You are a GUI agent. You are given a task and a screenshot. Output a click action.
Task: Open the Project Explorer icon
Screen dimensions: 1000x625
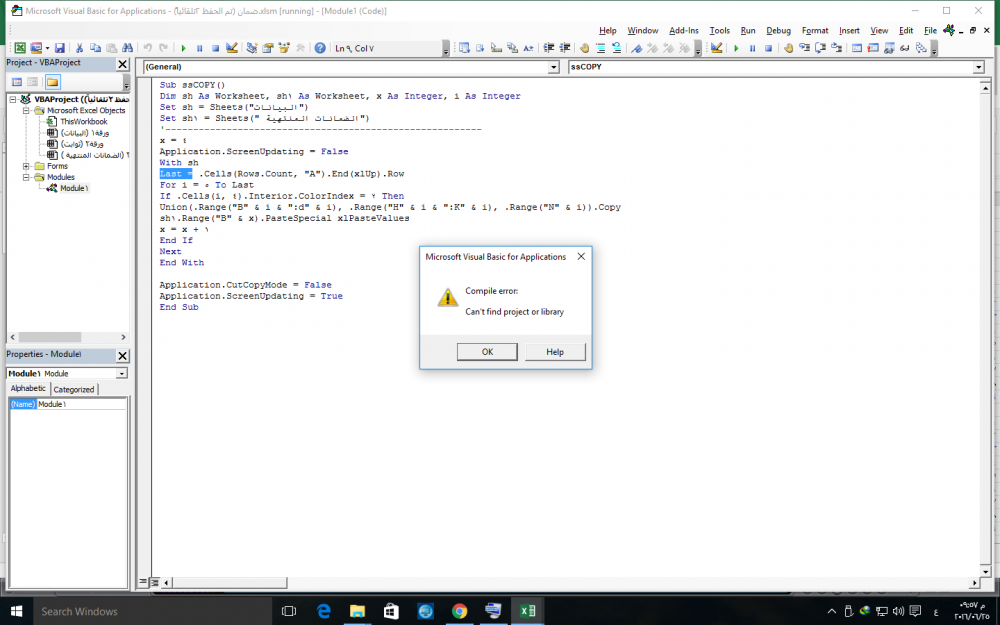click(252, 48)
